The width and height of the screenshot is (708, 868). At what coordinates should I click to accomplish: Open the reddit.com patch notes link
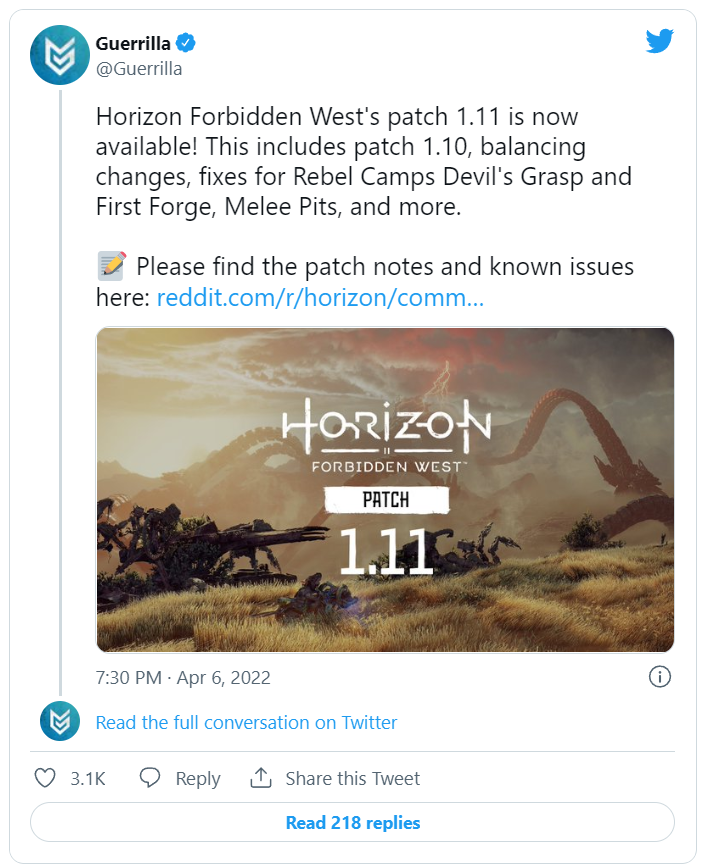pyautogui.click(x=320, y=299)
